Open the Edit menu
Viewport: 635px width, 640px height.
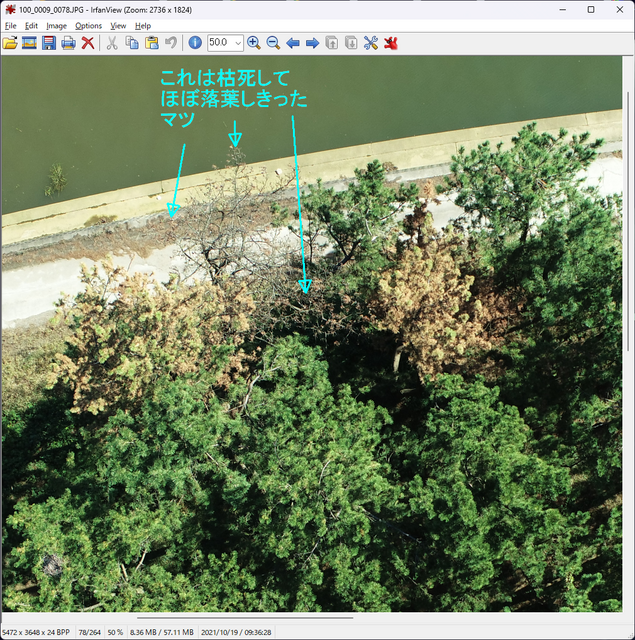point(31,26)
